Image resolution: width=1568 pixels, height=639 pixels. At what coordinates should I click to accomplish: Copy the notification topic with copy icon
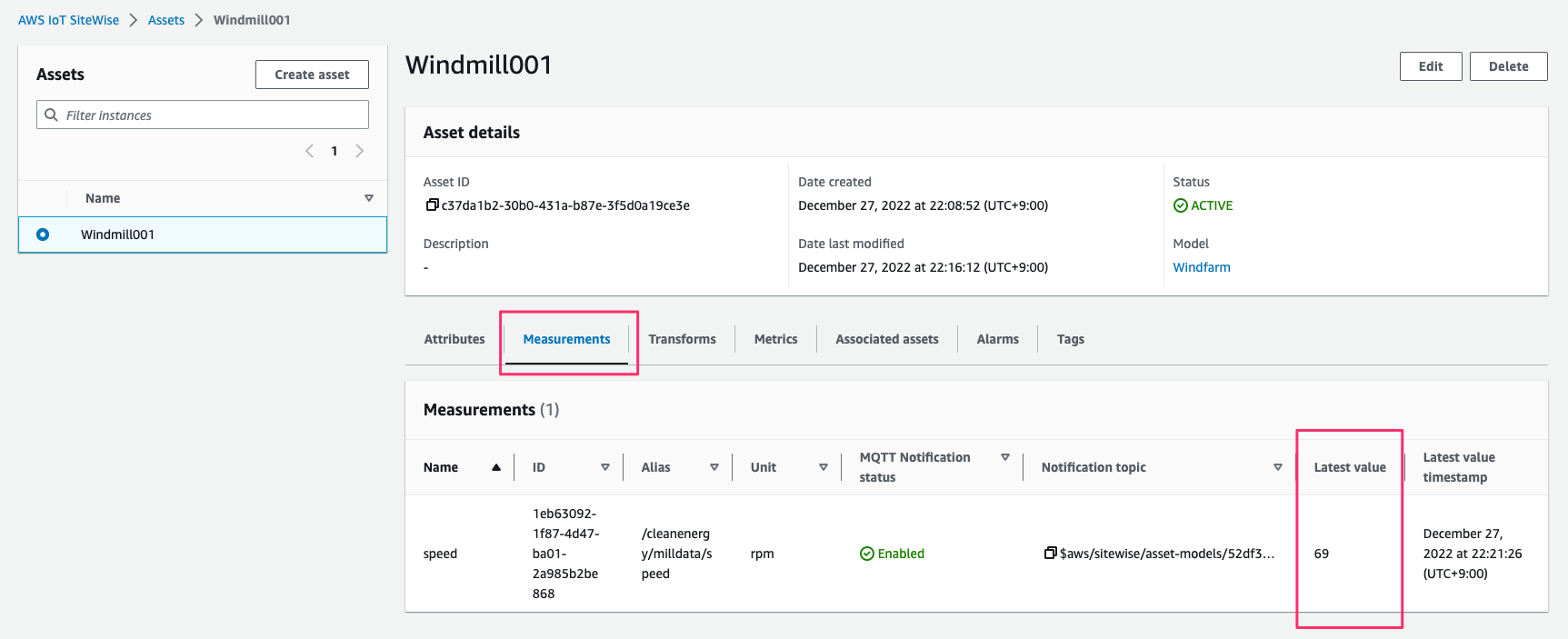[1051, 553]
